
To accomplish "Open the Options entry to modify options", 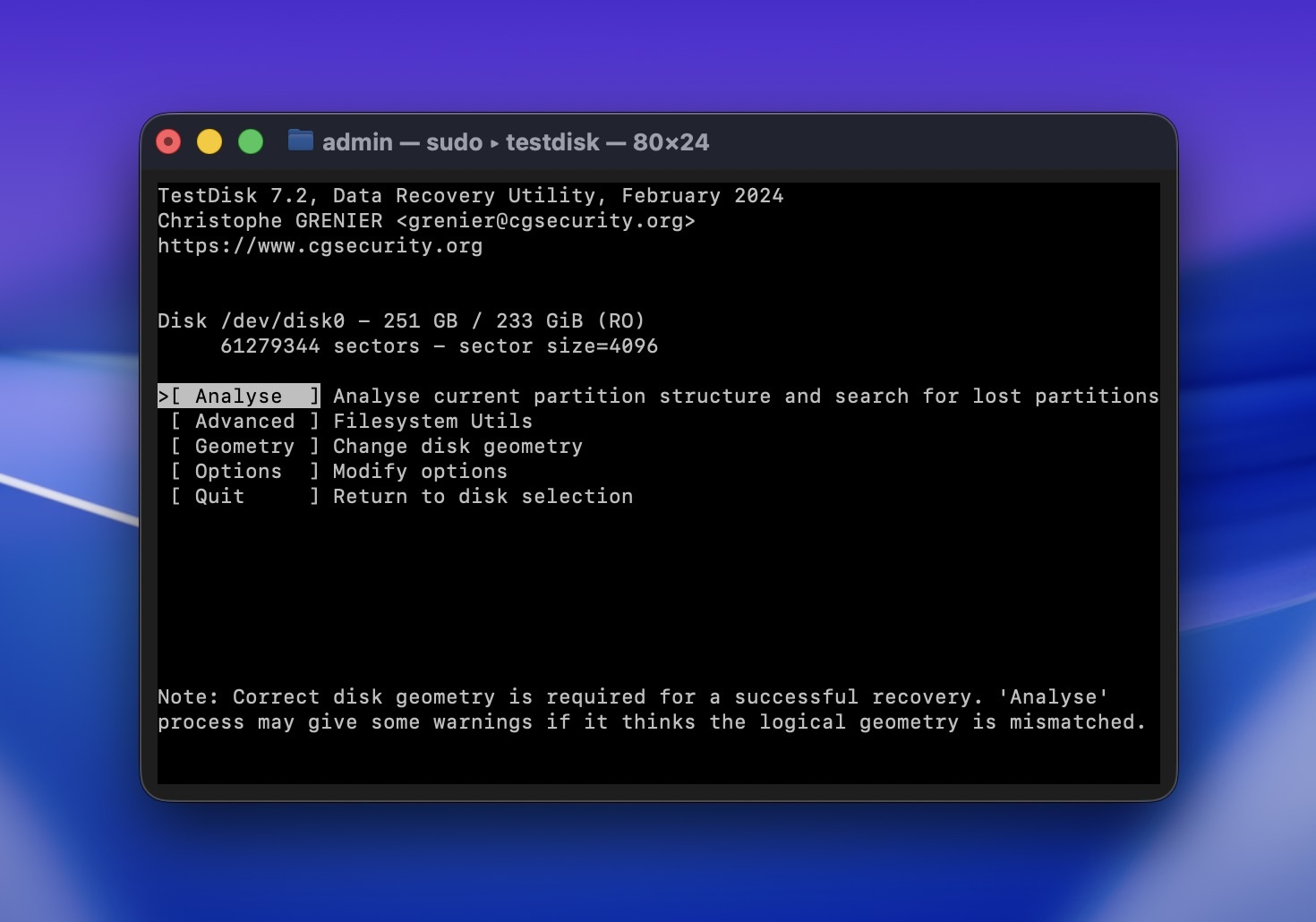I will 237,471.
